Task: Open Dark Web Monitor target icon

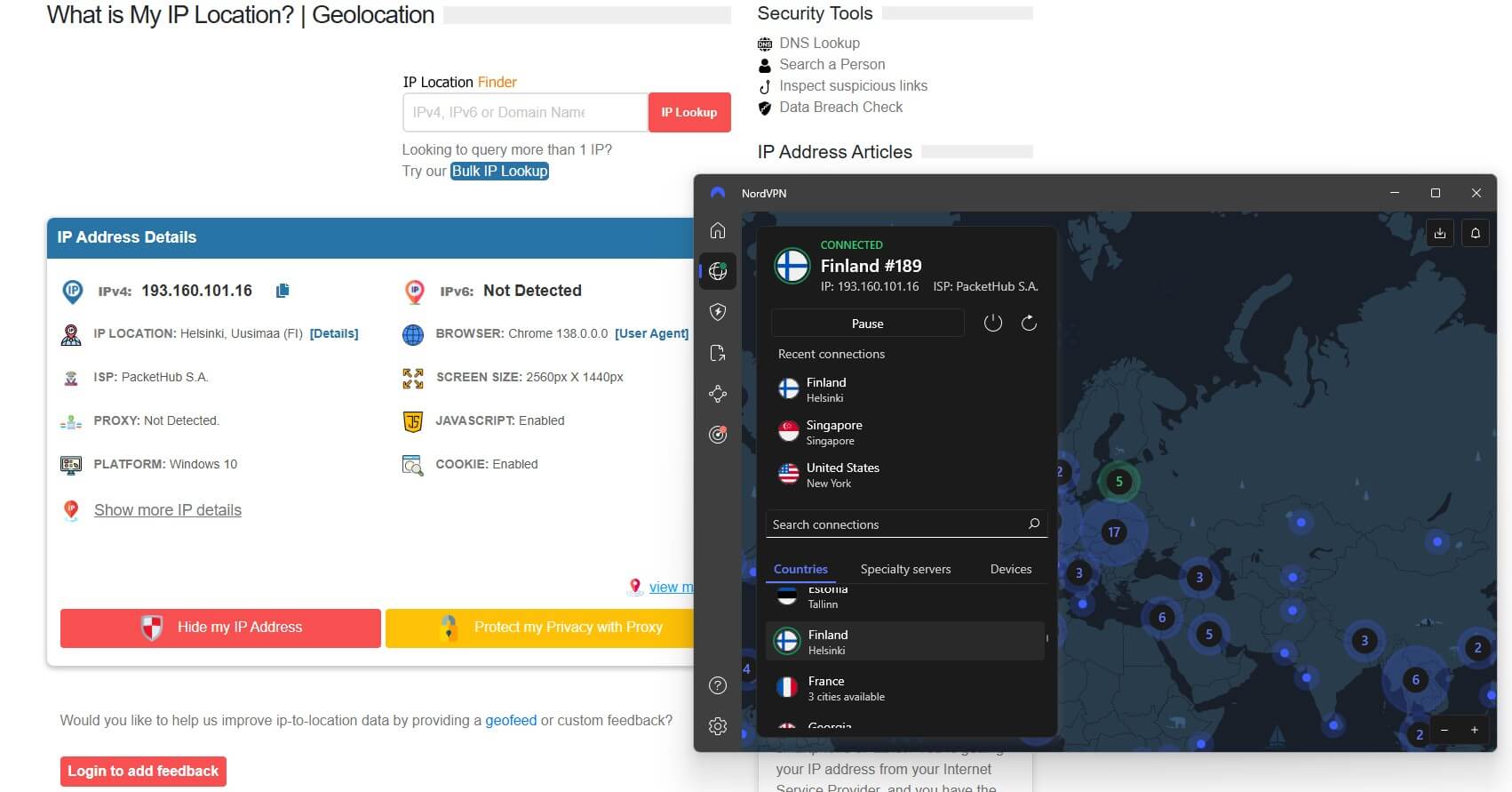Action: pos(718,435)
